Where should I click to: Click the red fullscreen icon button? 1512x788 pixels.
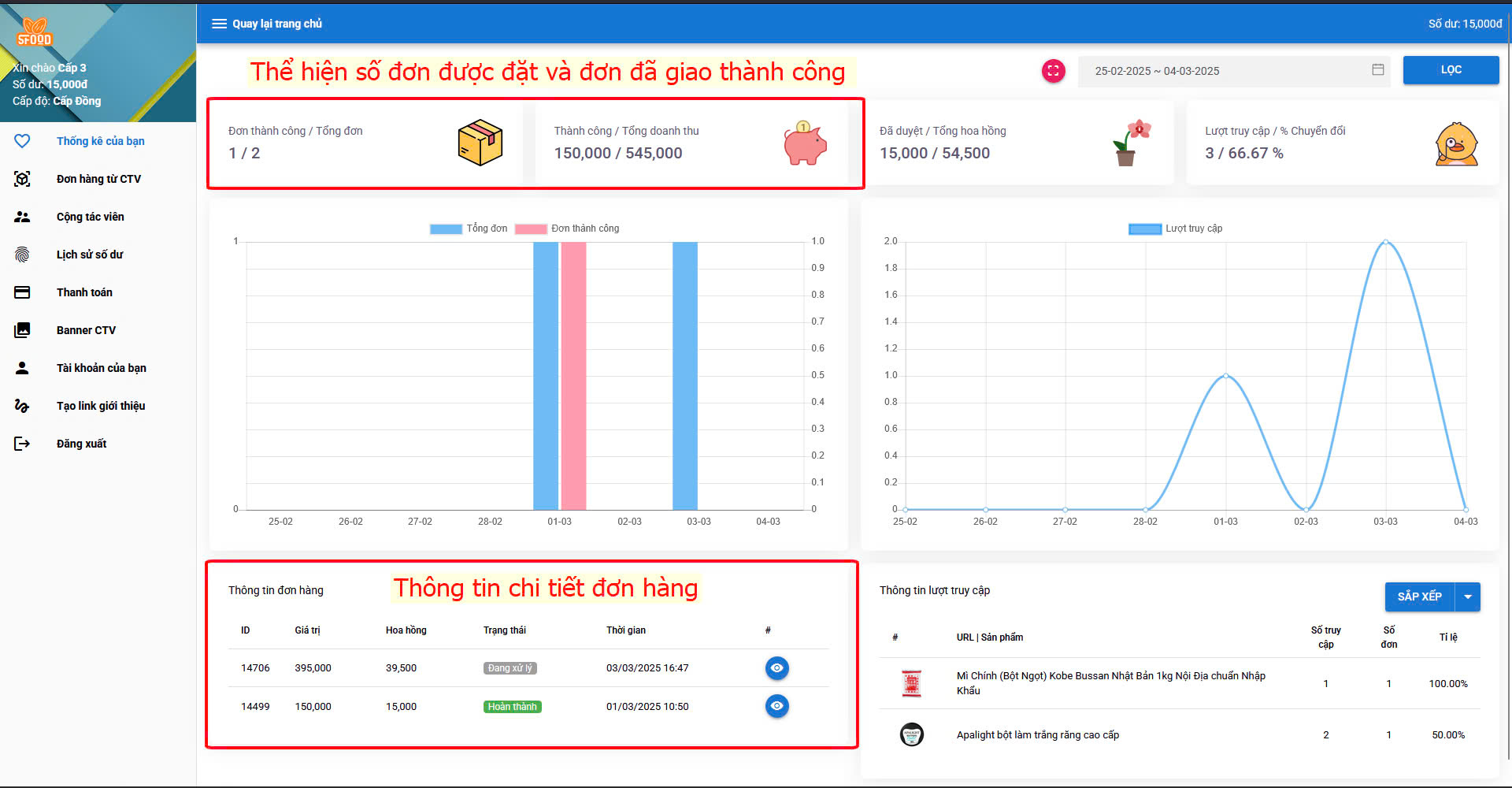click(1053, 71)
